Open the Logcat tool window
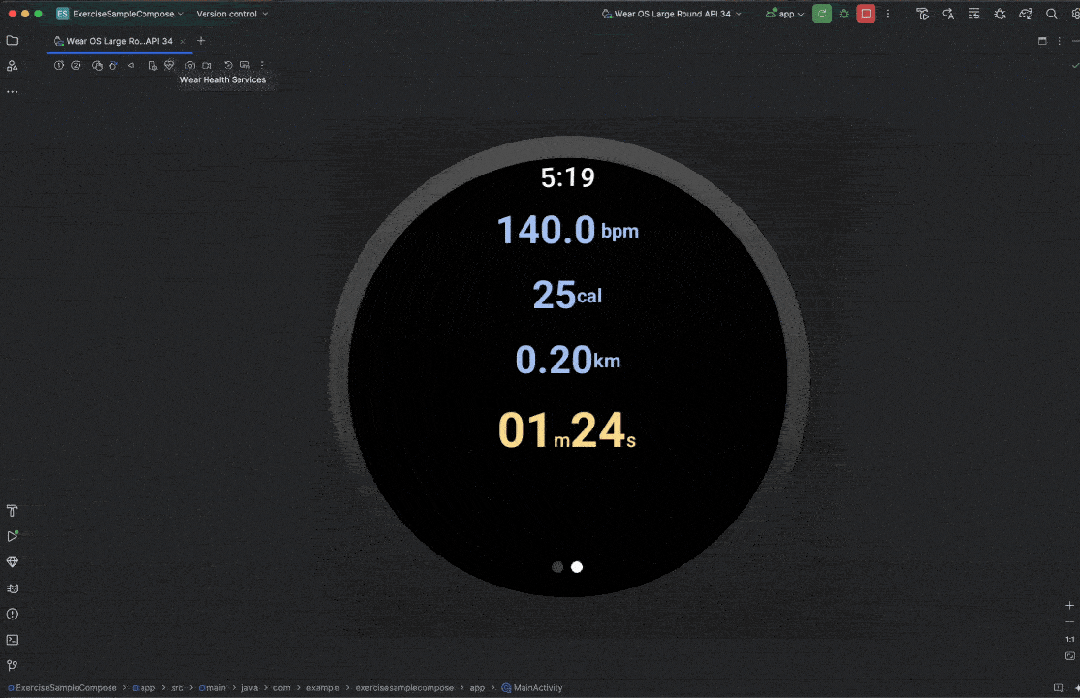The image size is (1080, 698). click(x=12, y=588)
